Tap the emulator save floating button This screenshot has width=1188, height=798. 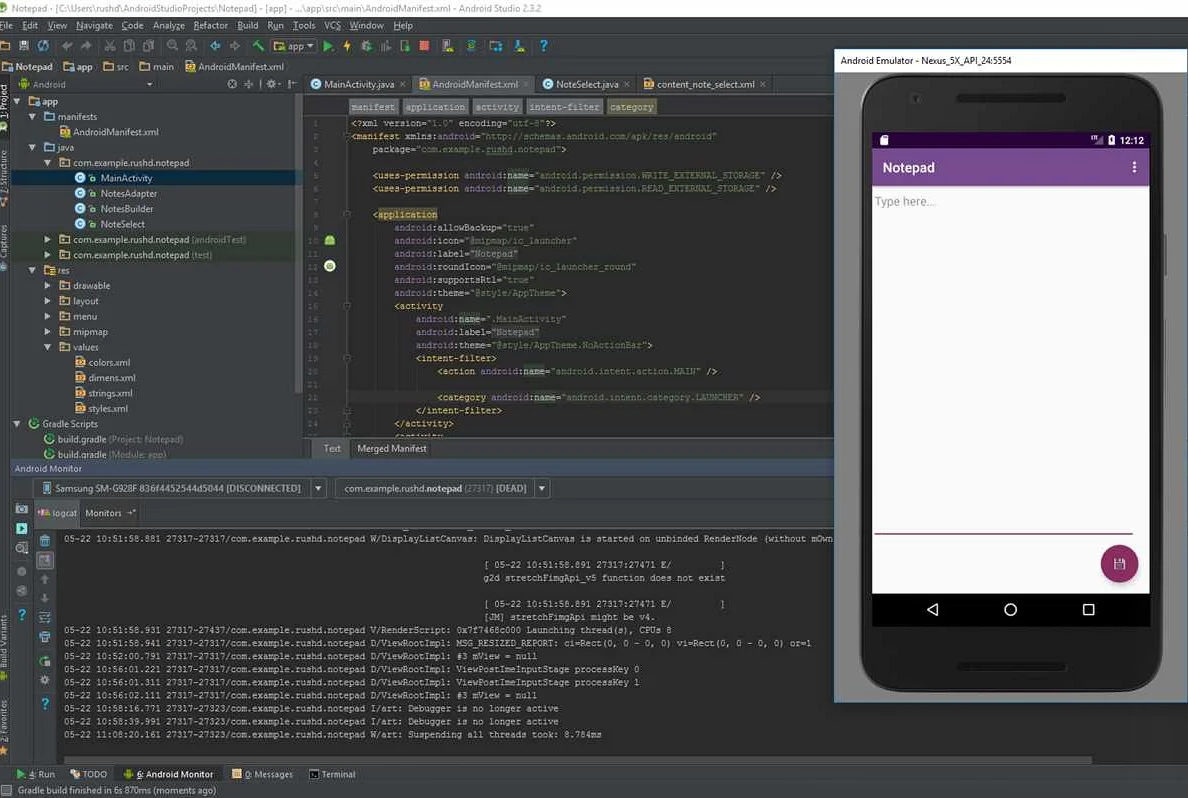click(1119, 564)
